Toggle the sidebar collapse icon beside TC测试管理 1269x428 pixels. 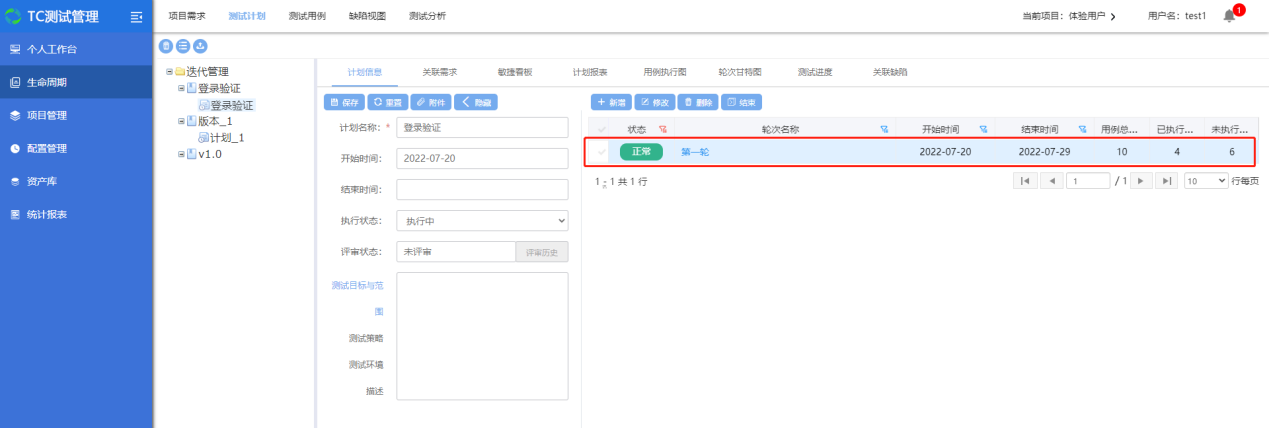[x=137, y=17]
